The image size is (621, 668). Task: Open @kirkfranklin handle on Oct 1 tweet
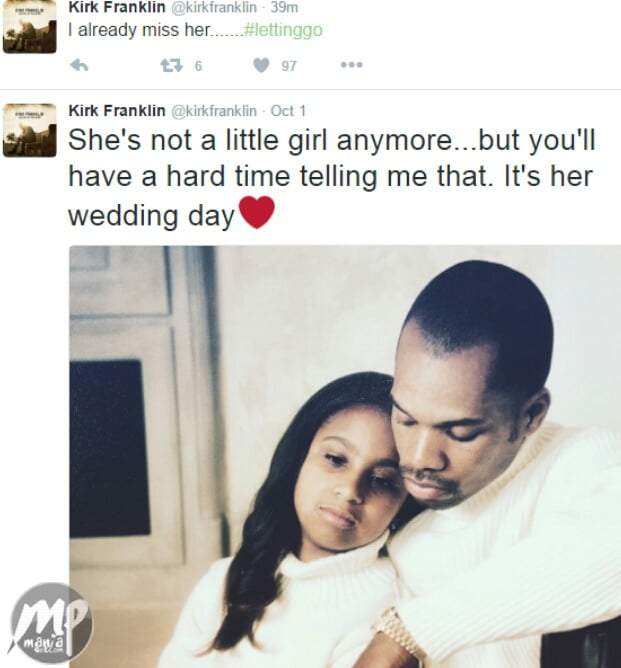pyautogui.click(x=214, y=111)
